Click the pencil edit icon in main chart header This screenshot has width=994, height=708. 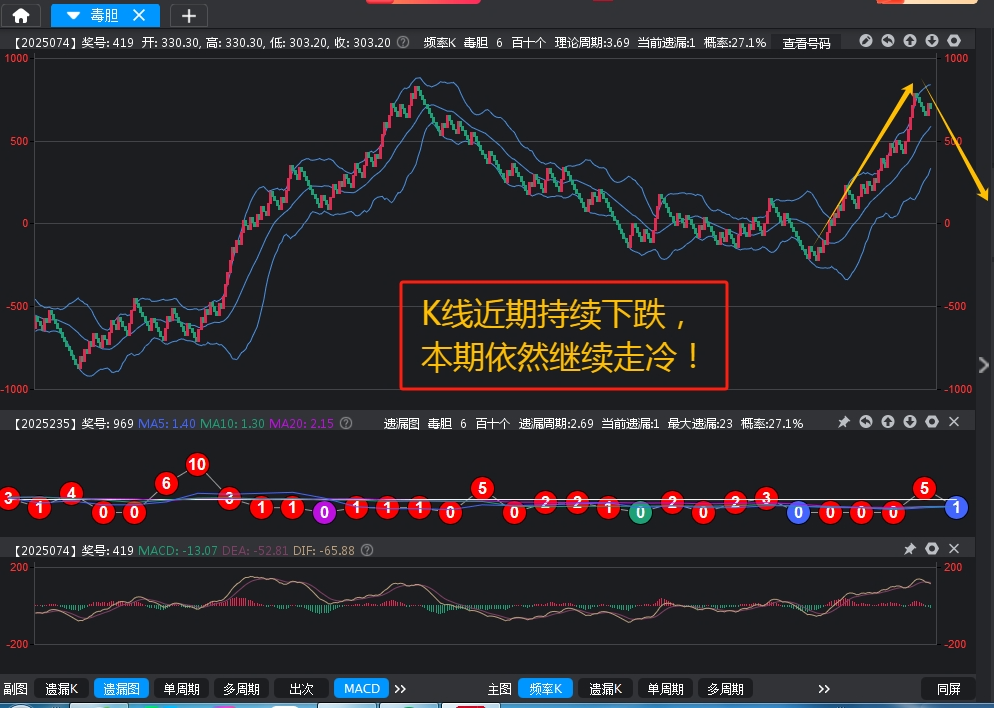point(866,41)
